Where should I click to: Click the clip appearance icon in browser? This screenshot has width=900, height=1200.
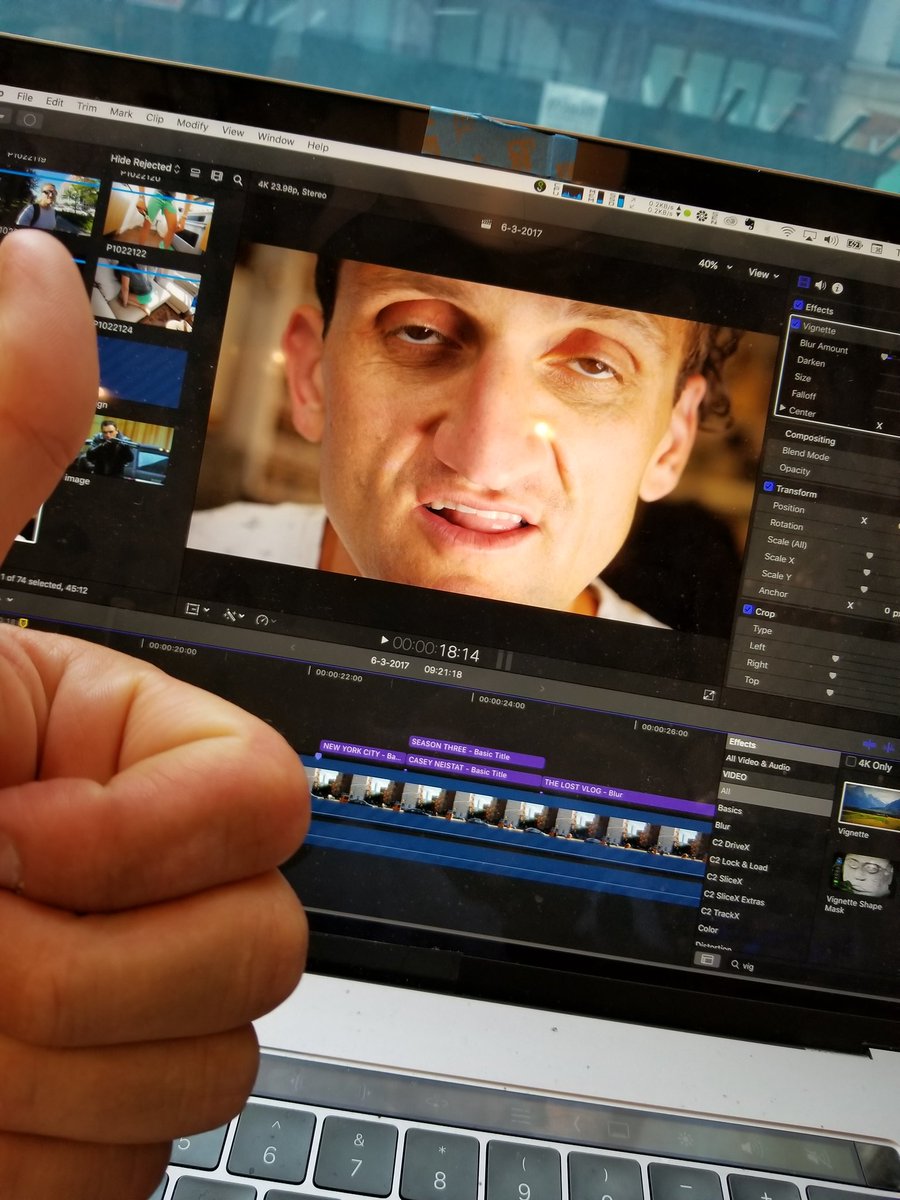195,172
